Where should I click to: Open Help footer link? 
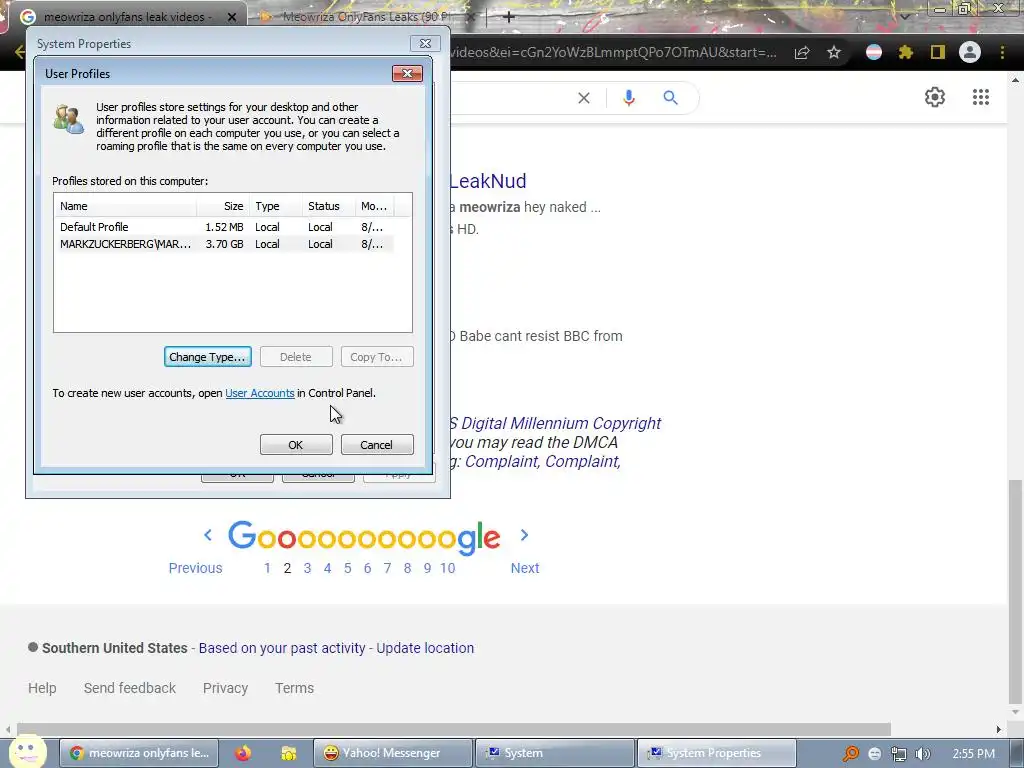[42, 688]
